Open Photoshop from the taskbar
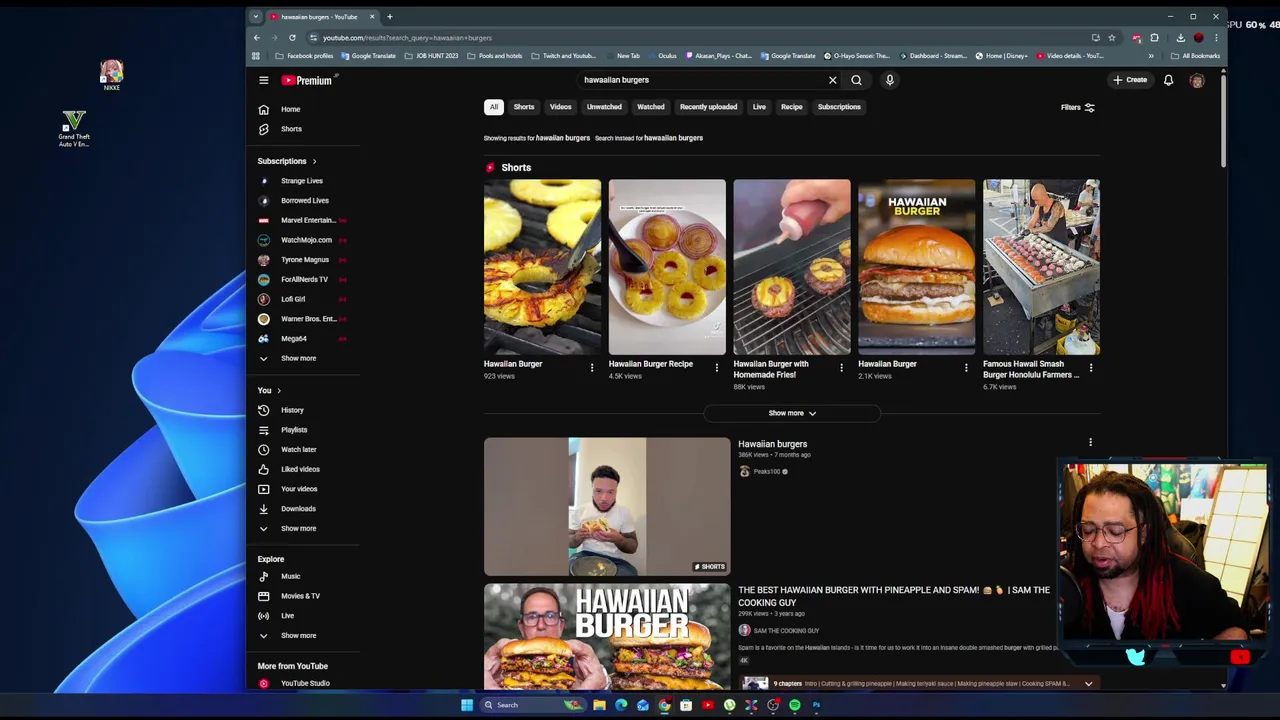This screenshot has height=720, width=1280. (816, 705)
